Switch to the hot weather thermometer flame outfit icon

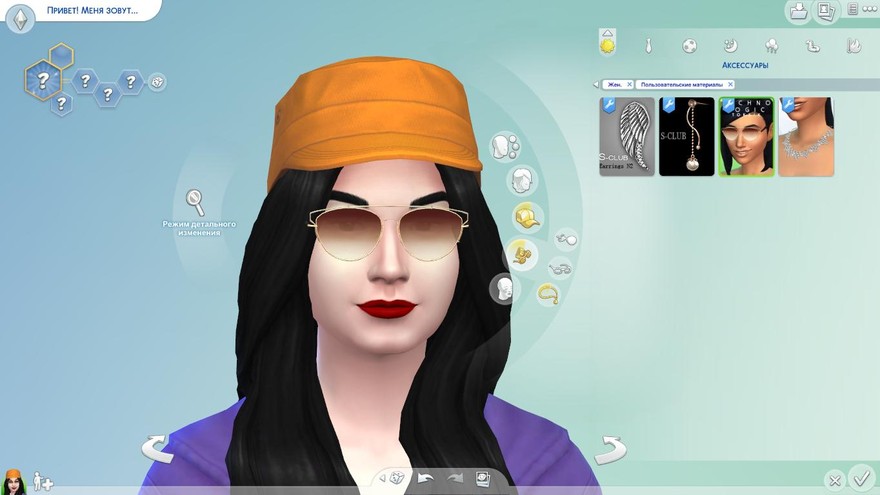(854, 45)
